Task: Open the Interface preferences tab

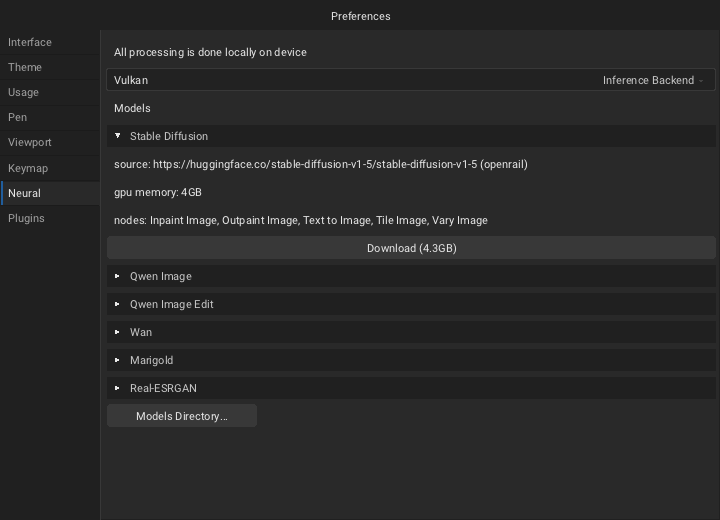Action: [30, 42]
